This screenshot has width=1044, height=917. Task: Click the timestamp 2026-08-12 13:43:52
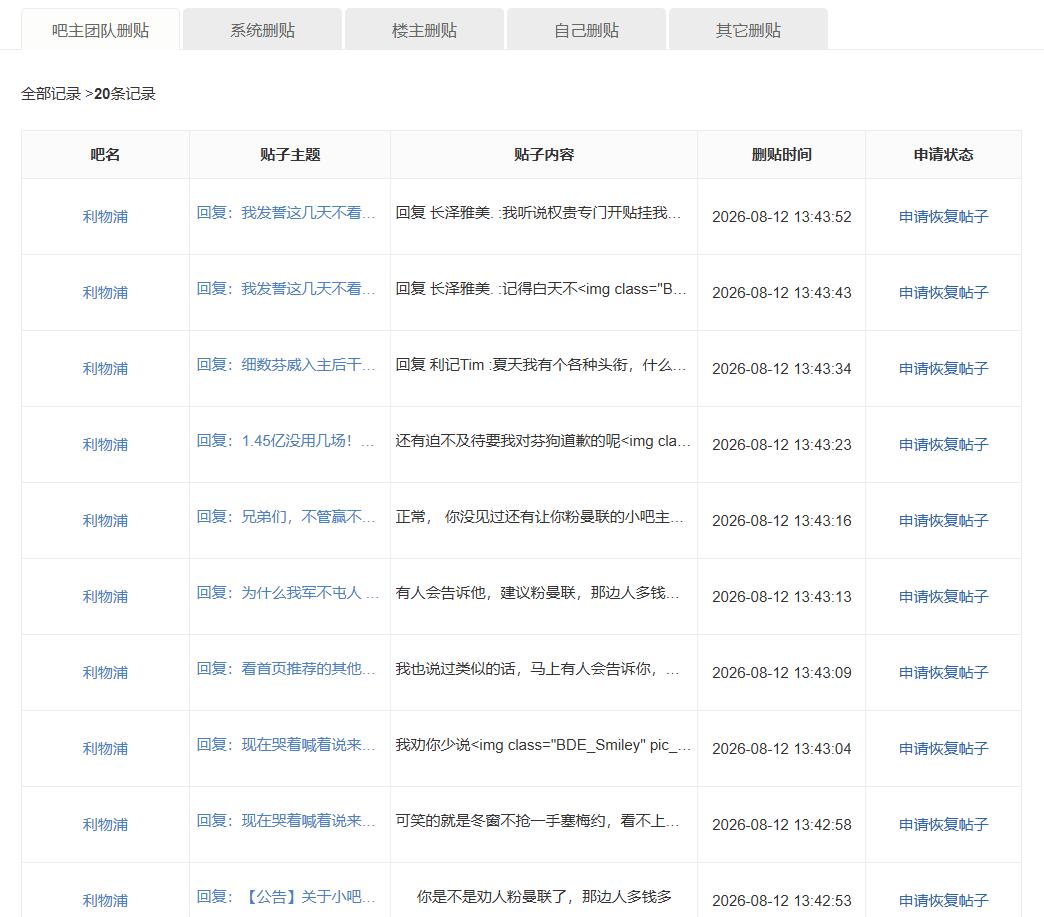782,216
